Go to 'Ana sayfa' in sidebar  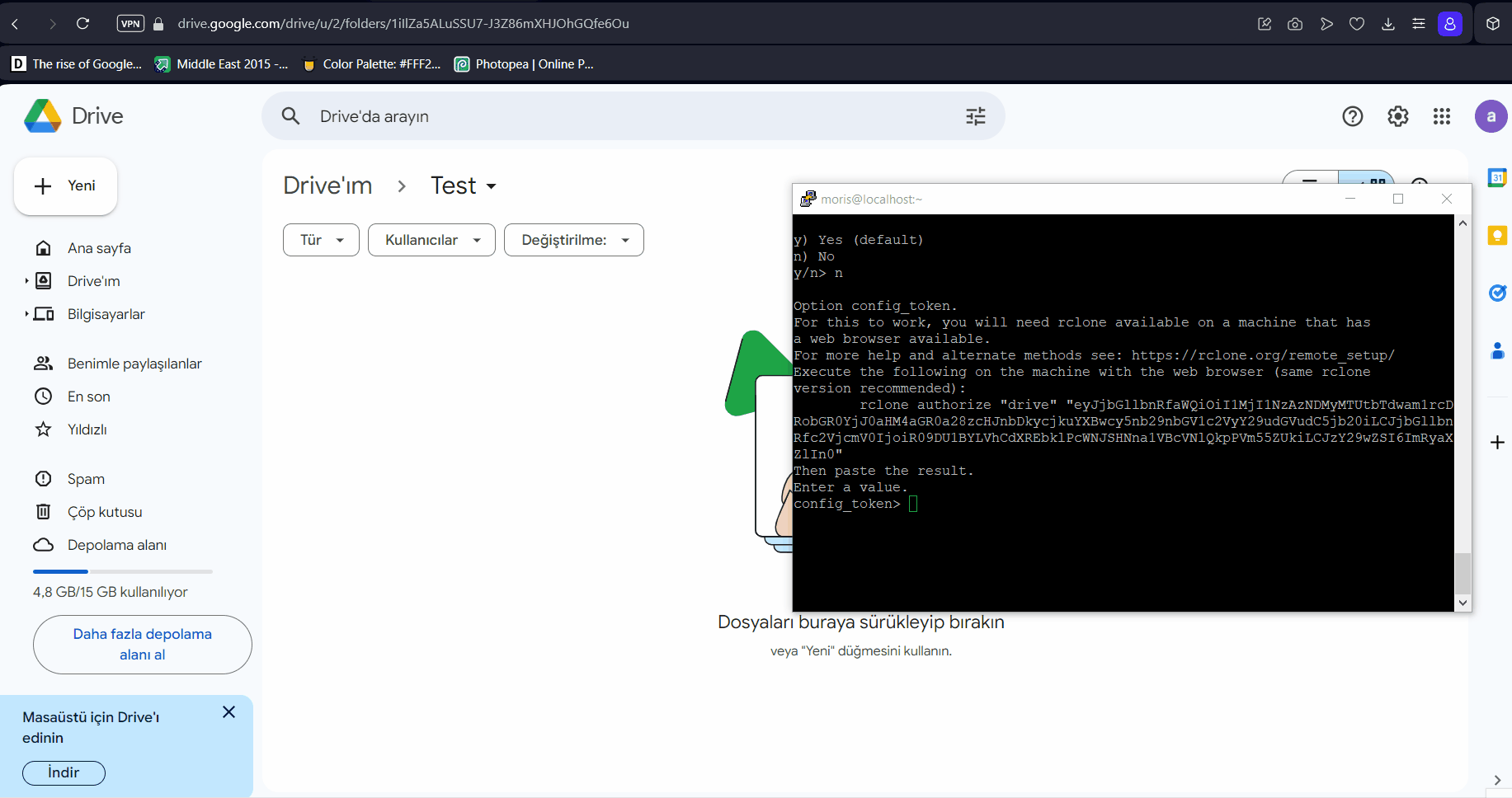click(x=99, y=248)
